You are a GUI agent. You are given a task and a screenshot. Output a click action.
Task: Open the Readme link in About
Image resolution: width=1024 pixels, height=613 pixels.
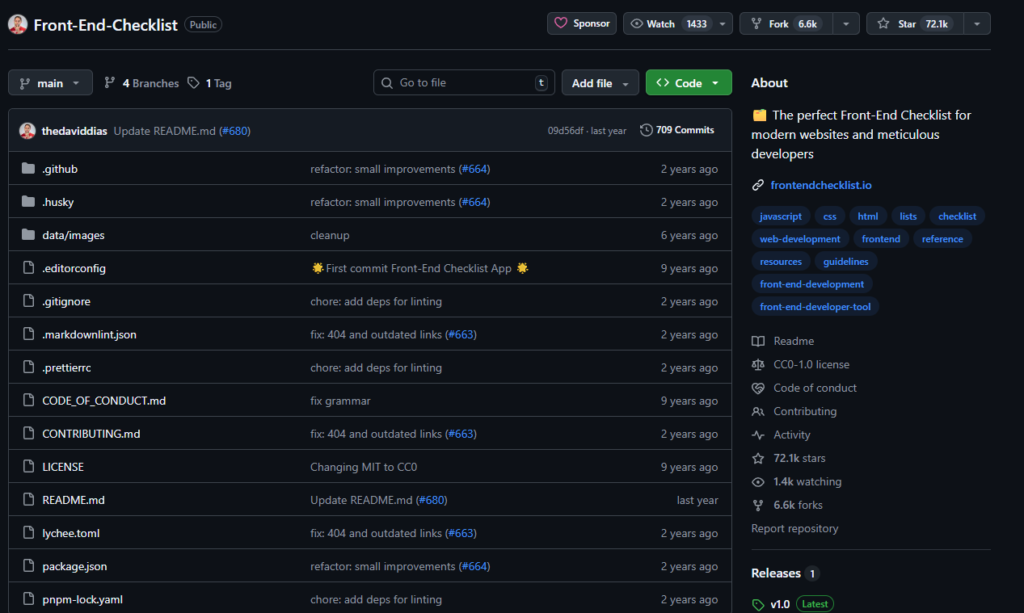pyautogui.click(x=793, y=341)
